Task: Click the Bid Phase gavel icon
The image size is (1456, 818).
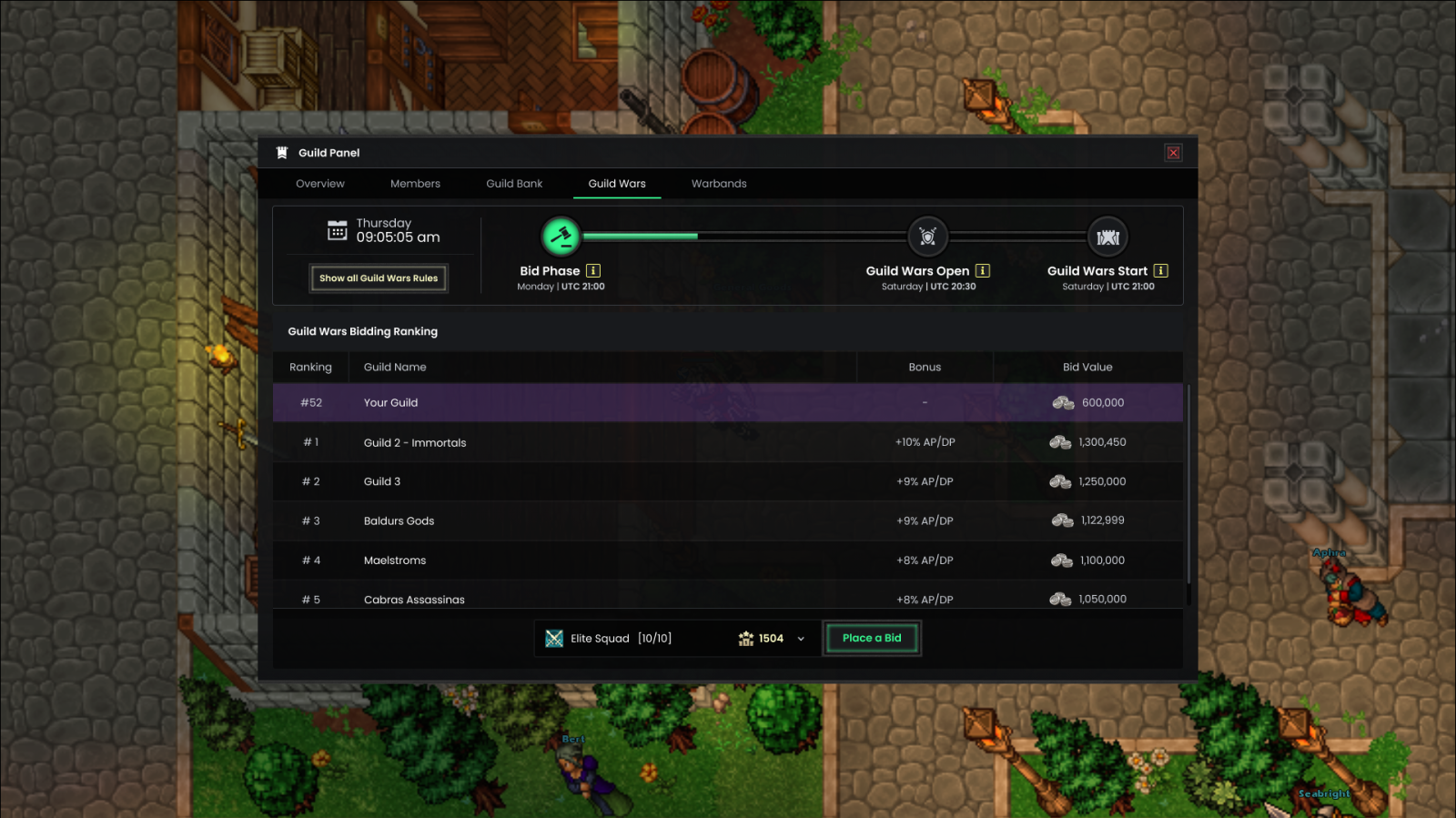Action: coord(561,237)
